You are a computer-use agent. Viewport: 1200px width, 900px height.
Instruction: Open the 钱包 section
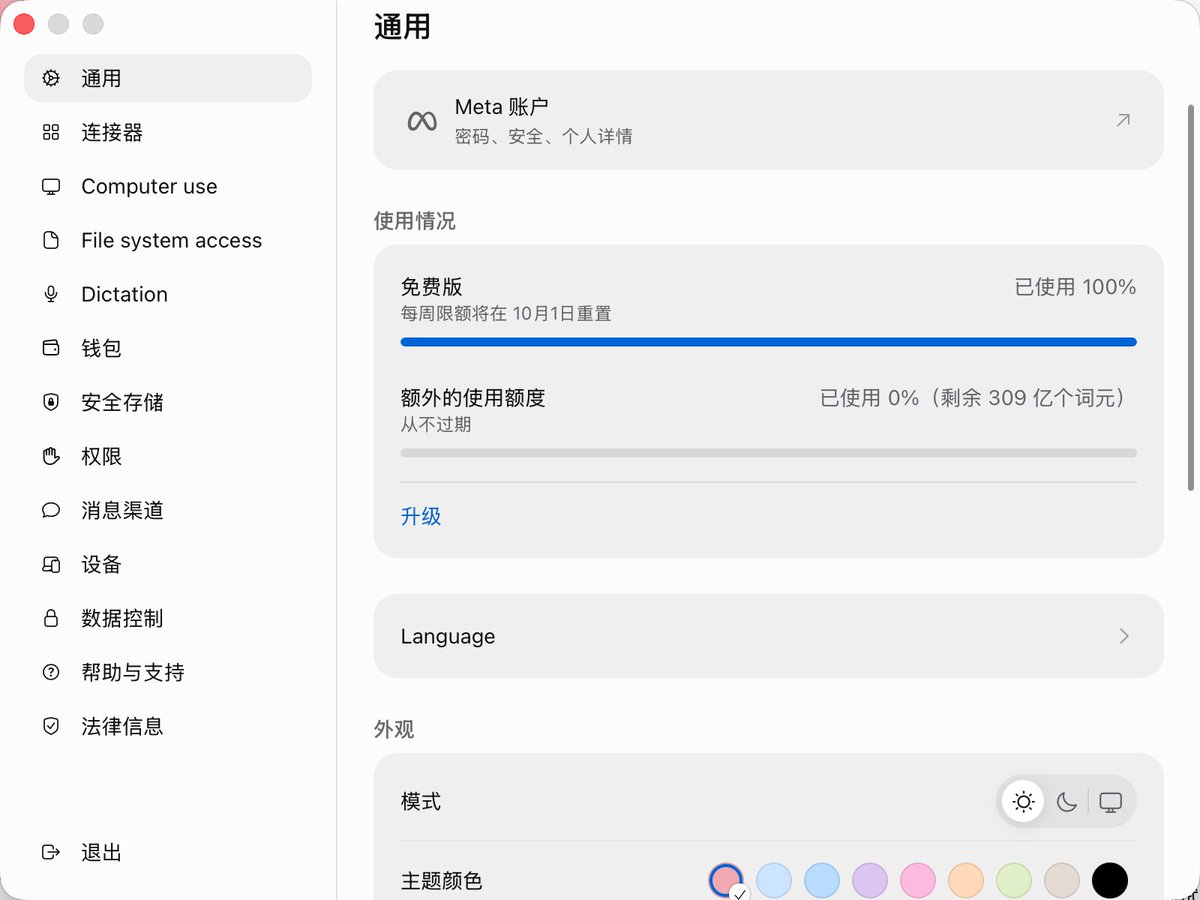168,348
